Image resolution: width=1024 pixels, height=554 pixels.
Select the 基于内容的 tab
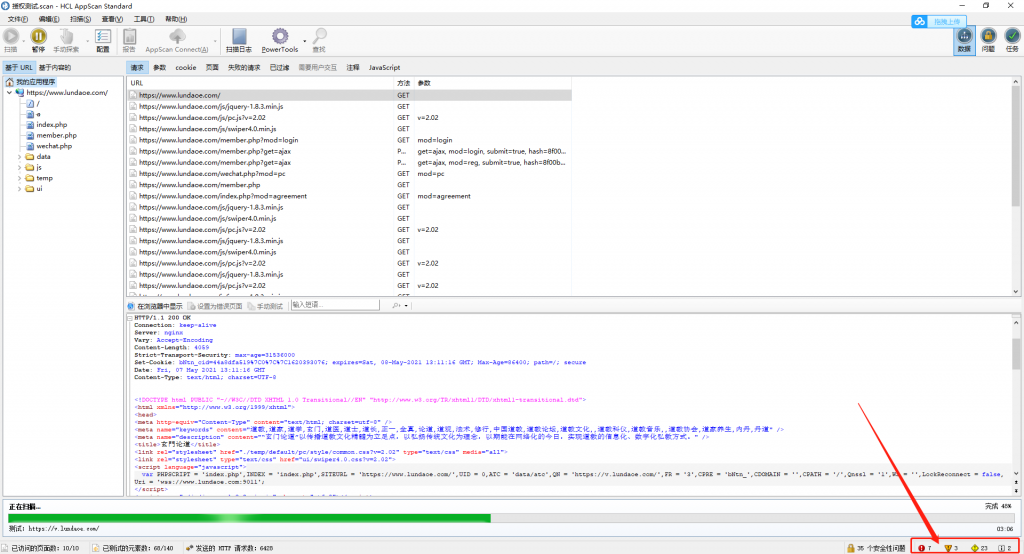(55, 67)
